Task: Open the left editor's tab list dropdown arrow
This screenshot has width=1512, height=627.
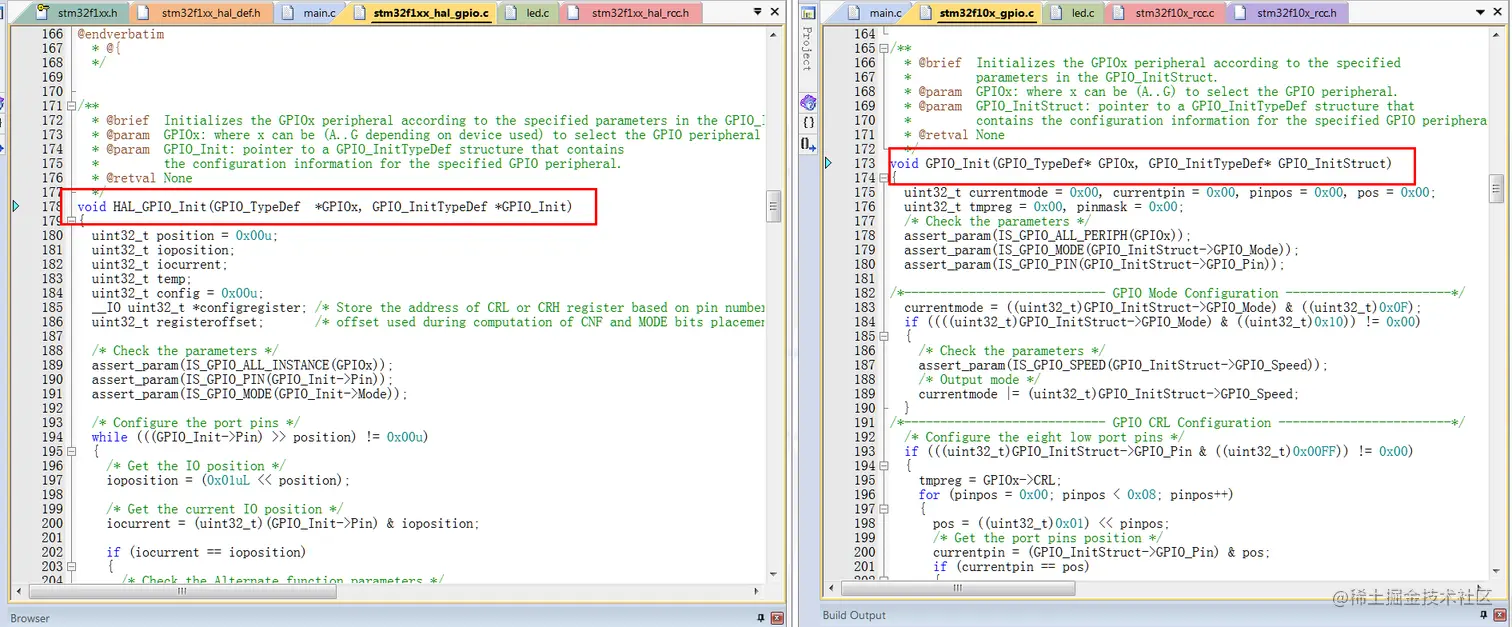Action: (x=757, y=13)
